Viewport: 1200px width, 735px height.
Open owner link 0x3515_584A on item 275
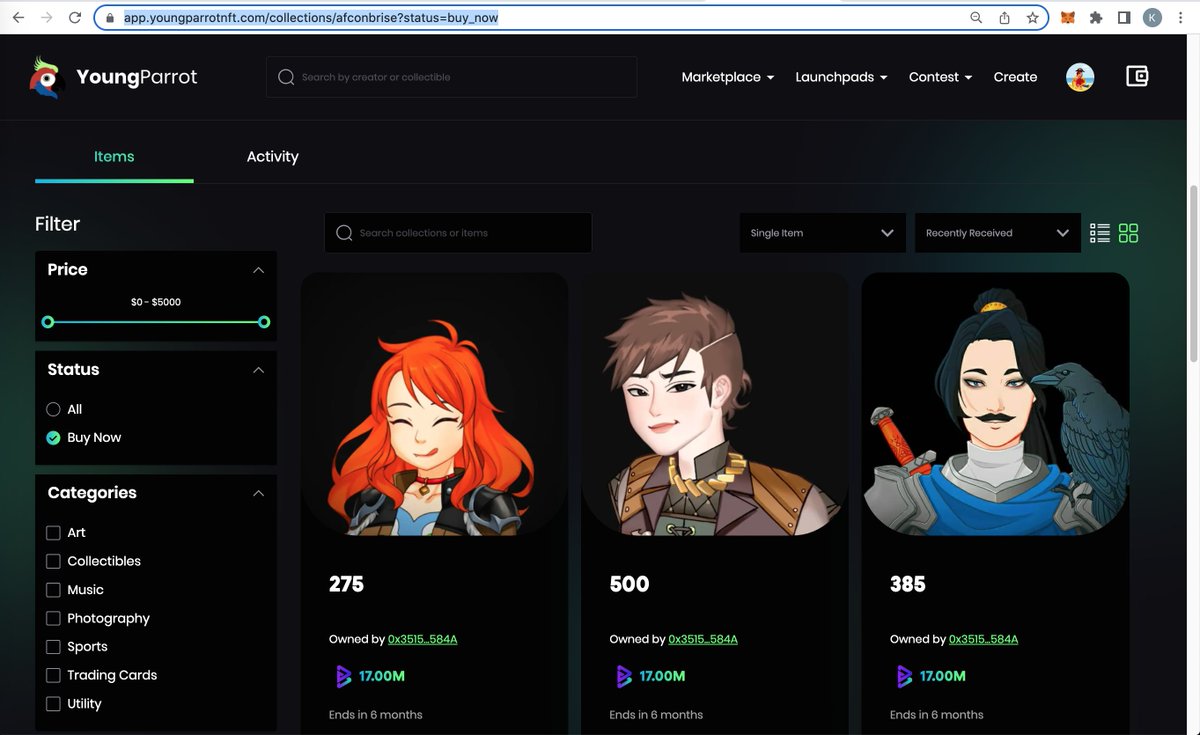423,639
